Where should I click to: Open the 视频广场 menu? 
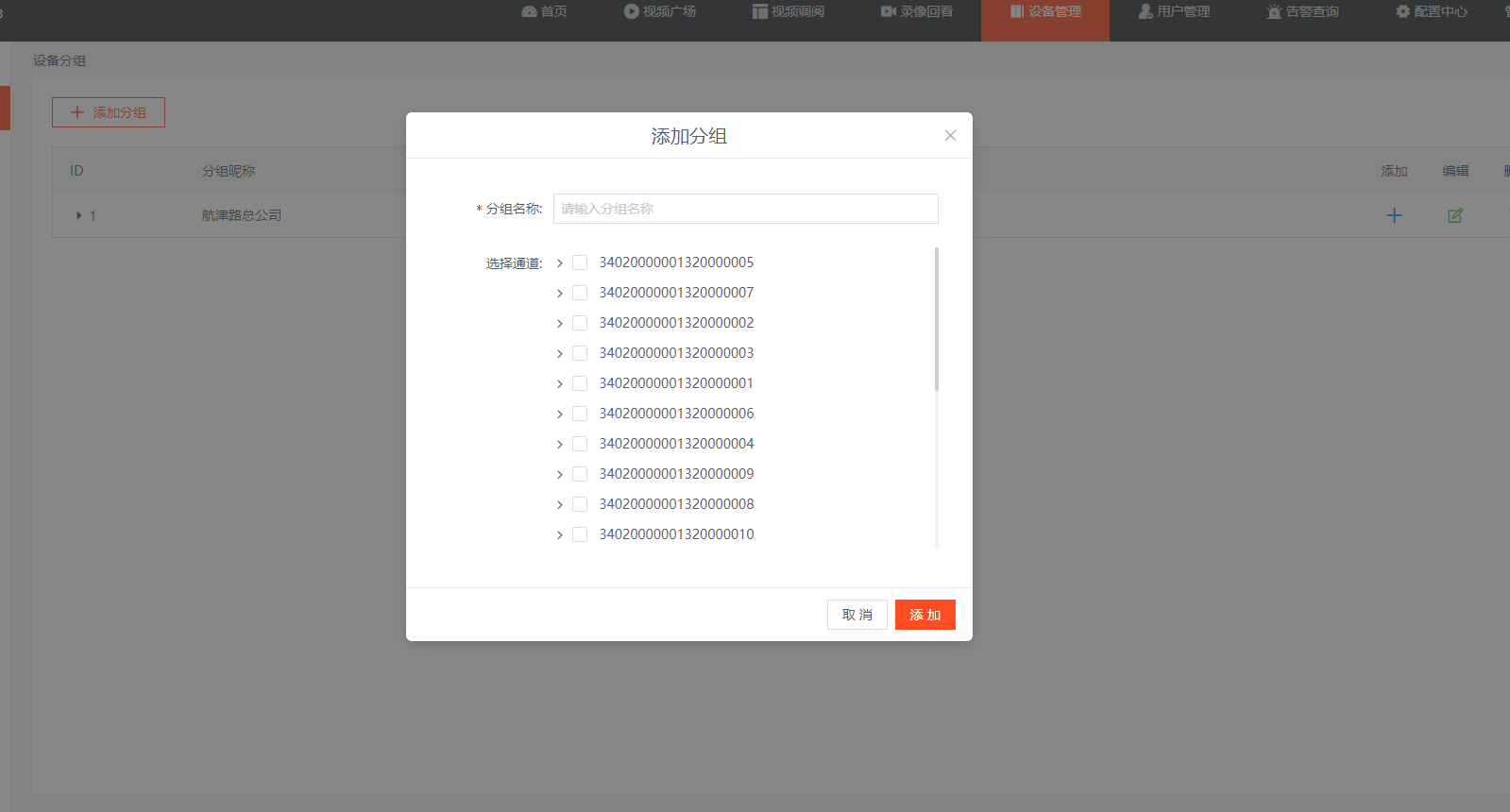[x=660, y=11]
